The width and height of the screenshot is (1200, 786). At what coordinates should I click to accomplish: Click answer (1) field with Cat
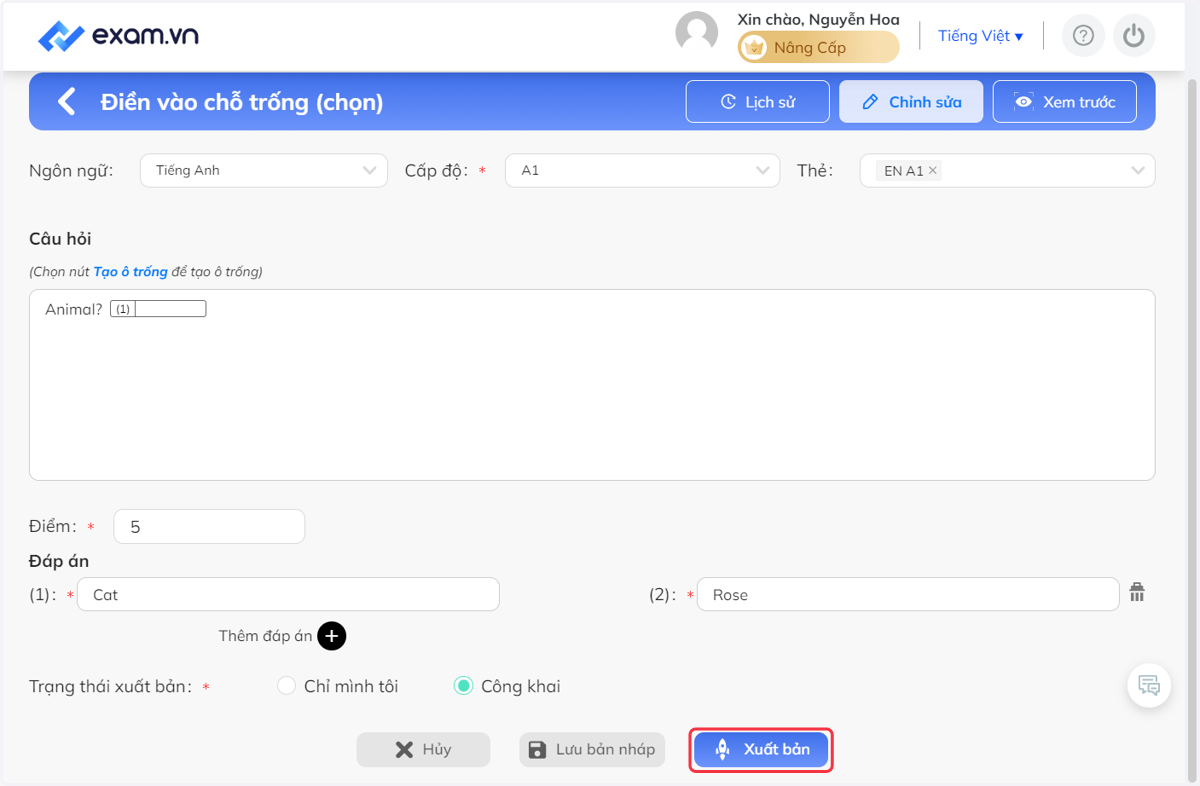coord(288,595)
